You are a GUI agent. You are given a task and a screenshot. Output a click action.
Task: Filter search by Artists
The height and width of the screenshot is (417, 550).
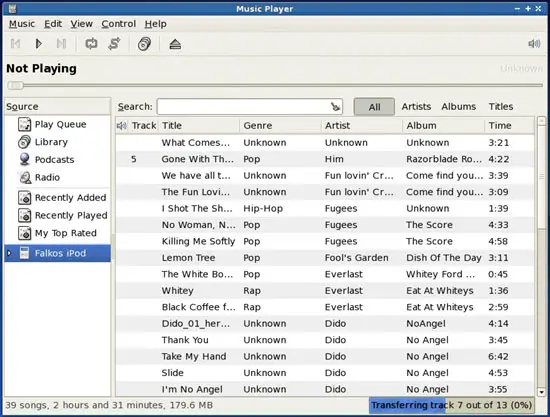(x=416, y=107)
